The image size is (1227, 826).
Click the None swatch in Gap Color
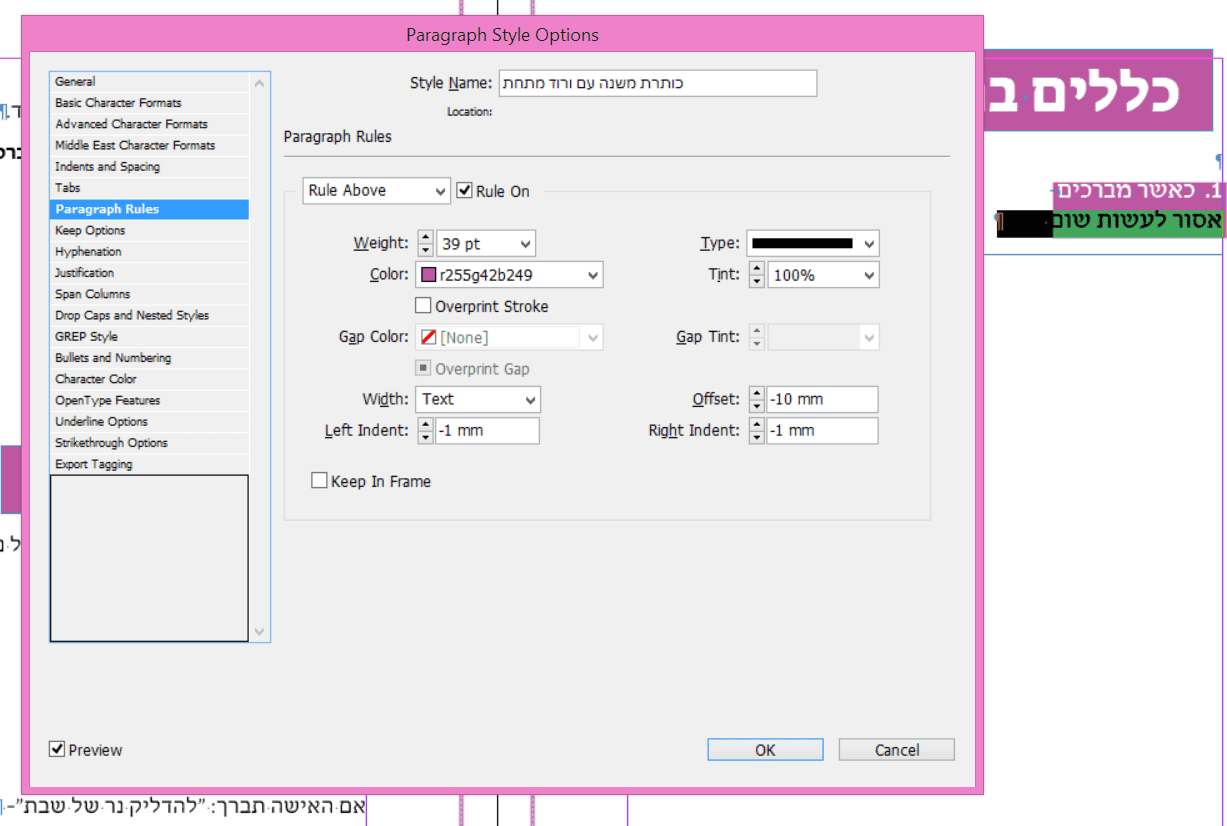click(x=429, y=338)
